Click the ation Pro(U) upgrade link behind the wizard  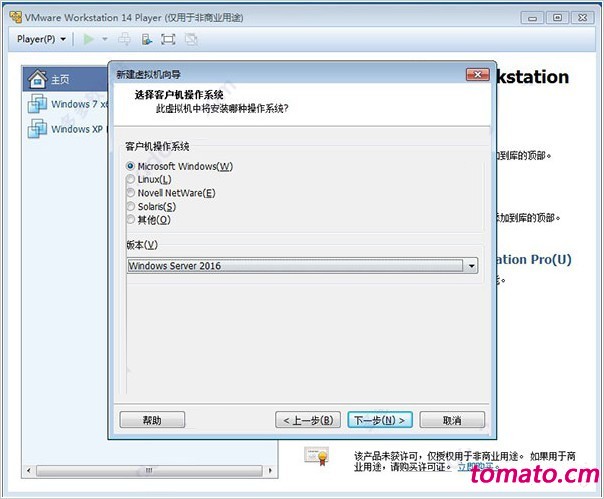(533, 259)
